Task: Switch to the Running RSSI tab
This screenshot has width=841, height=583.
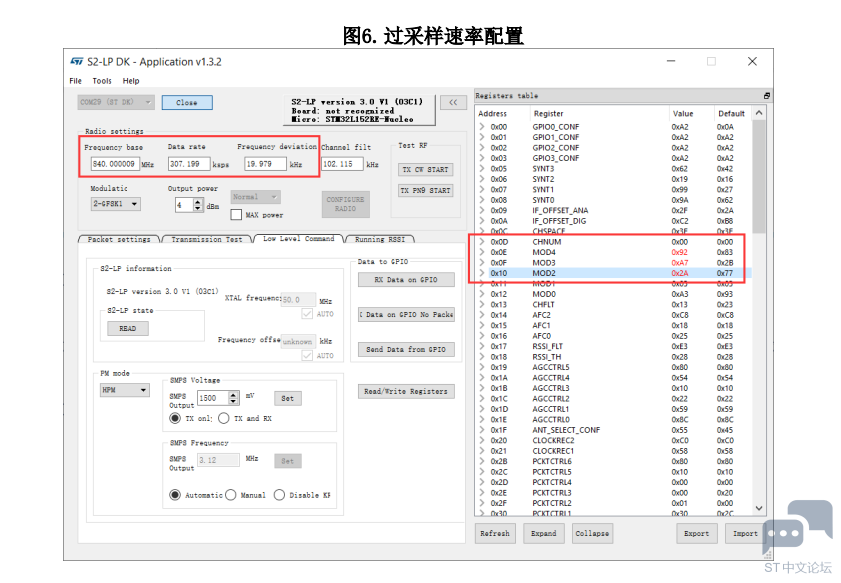Action: pos(380,239)
